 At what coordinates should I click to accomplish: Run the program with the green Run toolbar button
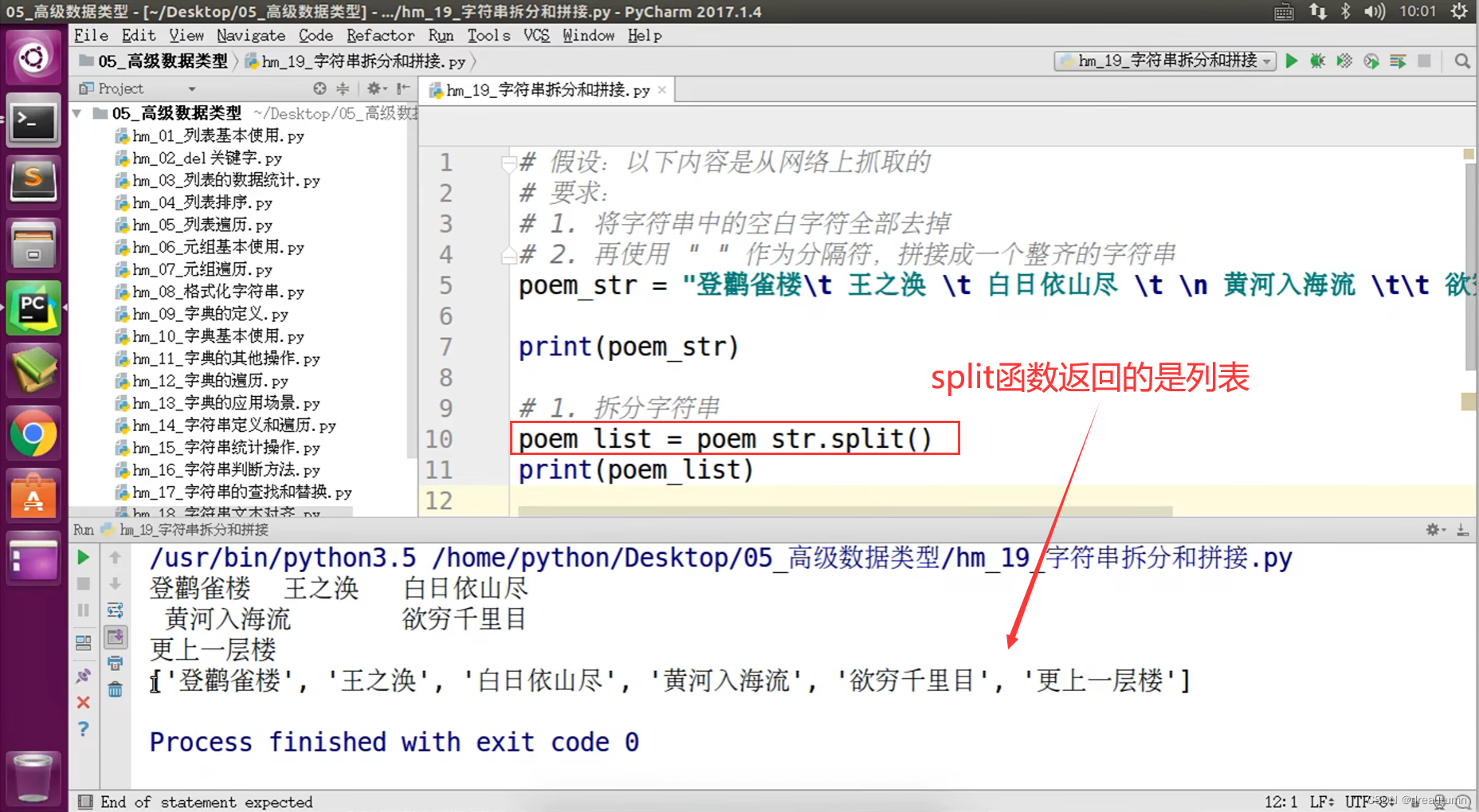click(x=1292, y=61)
